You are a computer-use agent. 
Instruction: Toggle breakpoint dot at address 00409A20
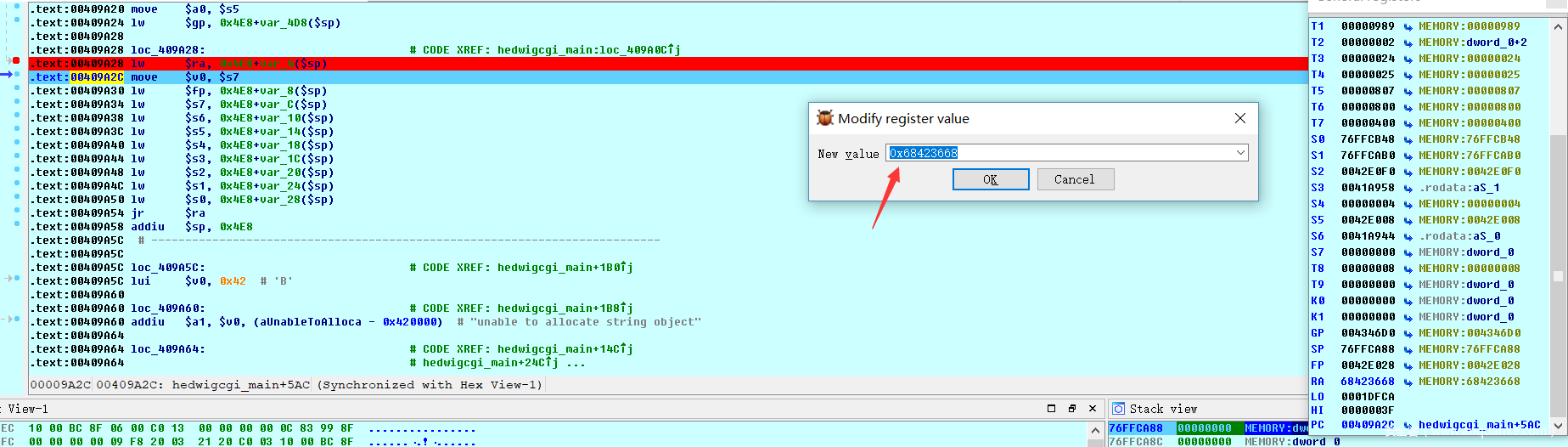16,7
